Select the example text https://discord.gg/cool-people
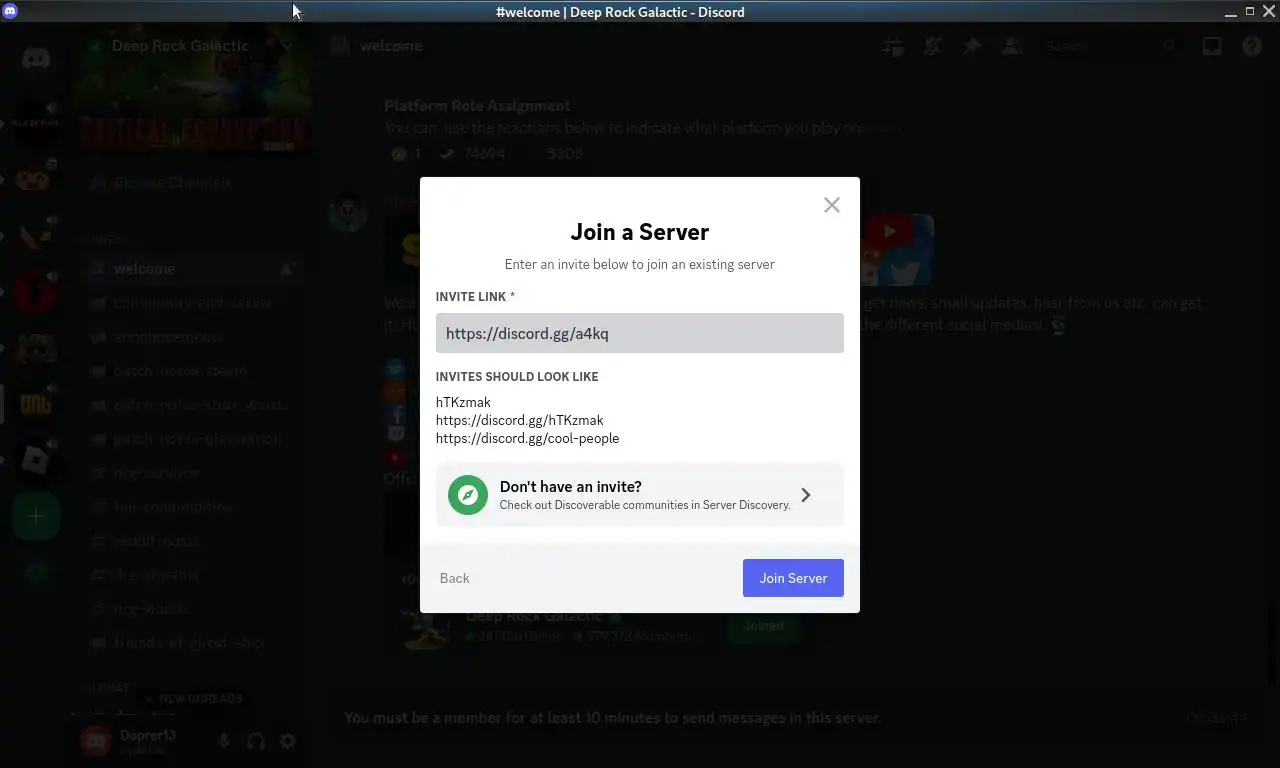Image resolution: width=1280 pixels, height=768 pixels. (527, 438)
